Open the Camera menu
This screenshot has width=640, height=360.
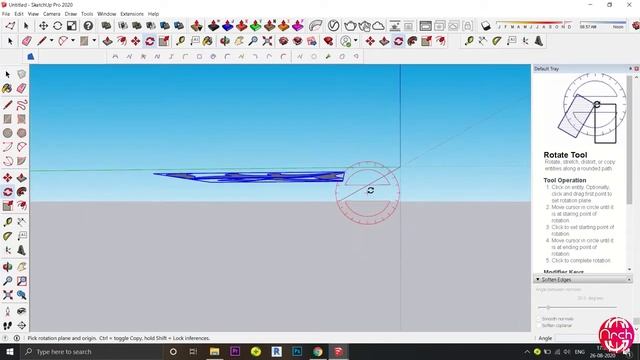(x=51, y=14)
